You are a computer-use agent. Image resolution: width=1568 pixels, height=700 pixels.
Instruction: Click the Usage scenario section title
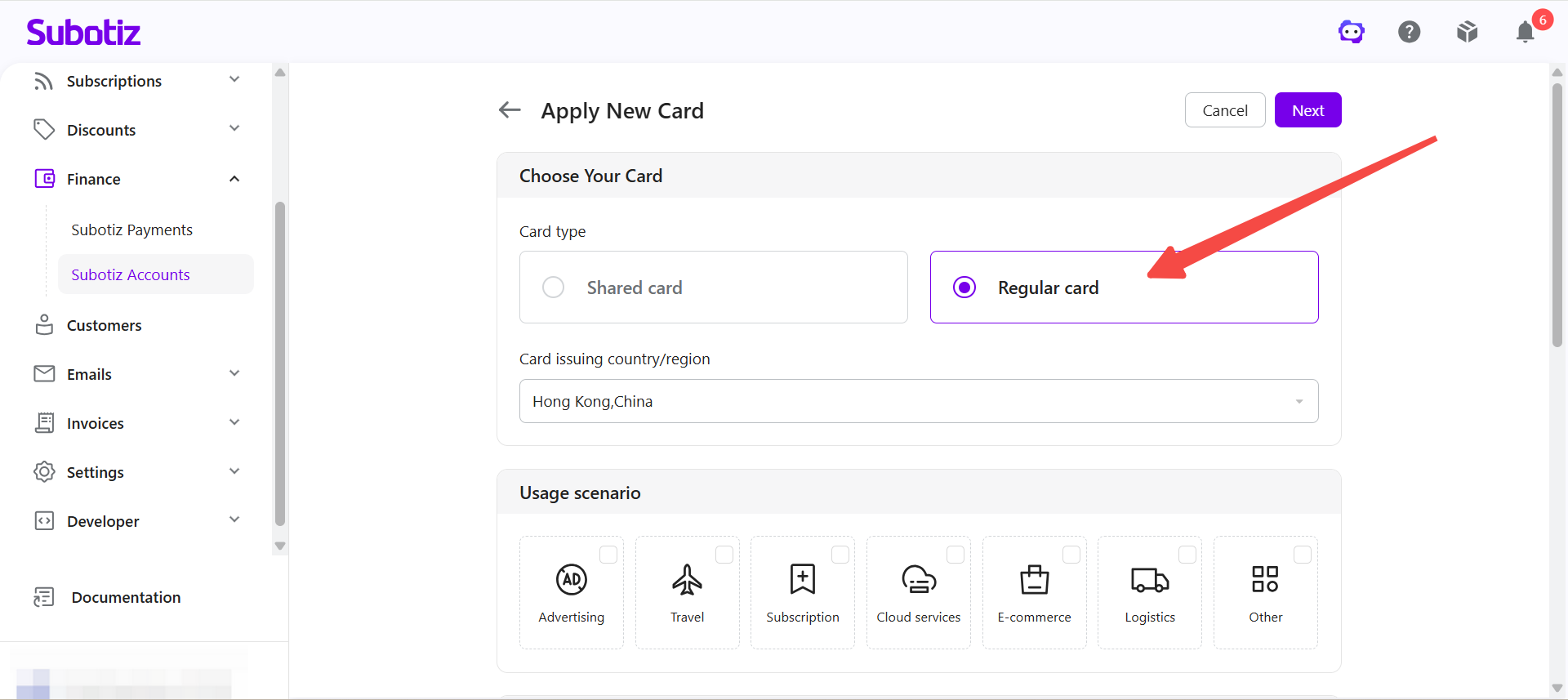tap(581, 493)
